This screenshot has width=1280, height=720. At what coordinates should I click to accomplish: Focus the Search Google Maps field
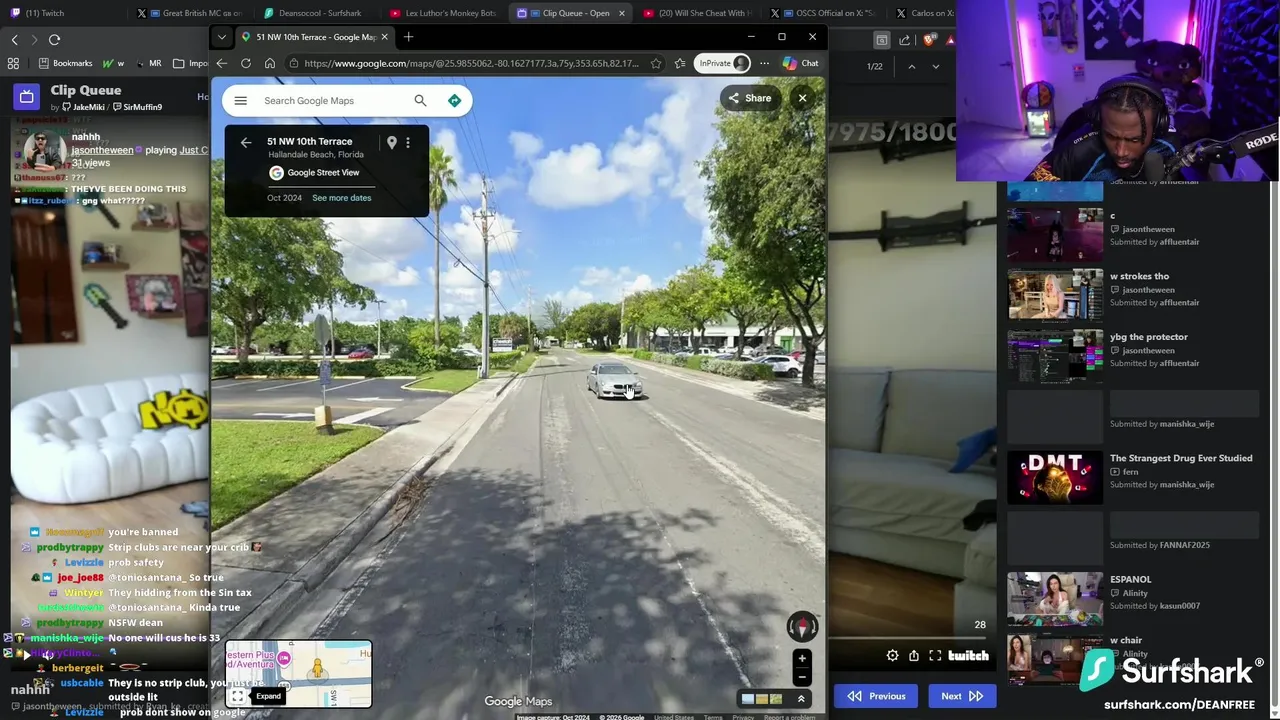334,101
